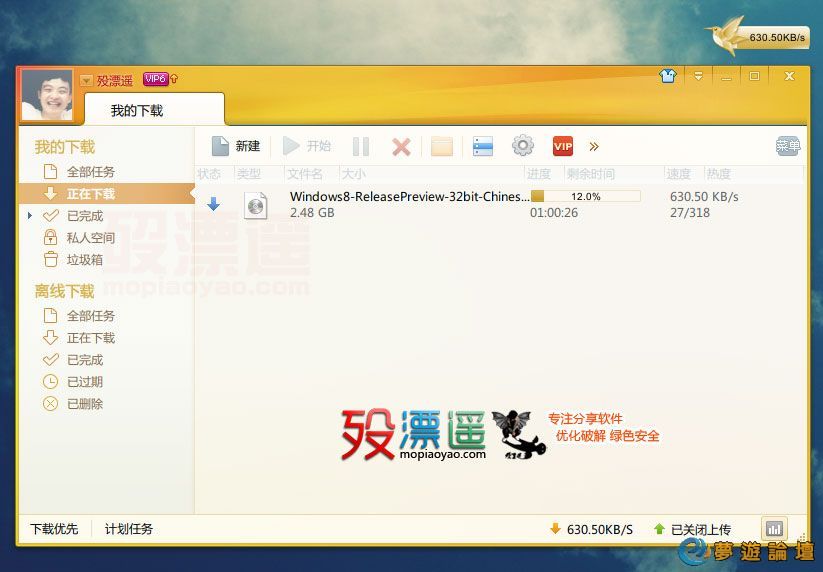The image size is (823, 572).
Task: Select the 我的下载 tab
Action: [154, 110]
